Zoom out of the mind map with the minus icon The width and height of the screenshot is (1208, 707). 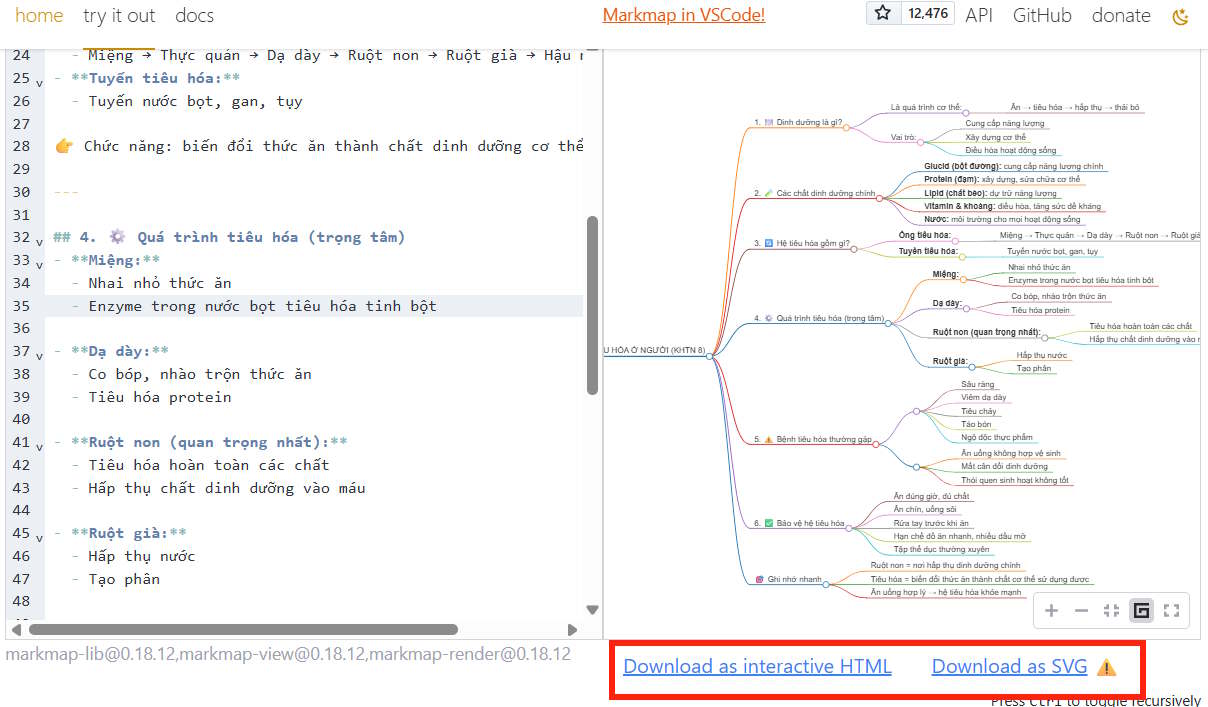coord(1081,610)
